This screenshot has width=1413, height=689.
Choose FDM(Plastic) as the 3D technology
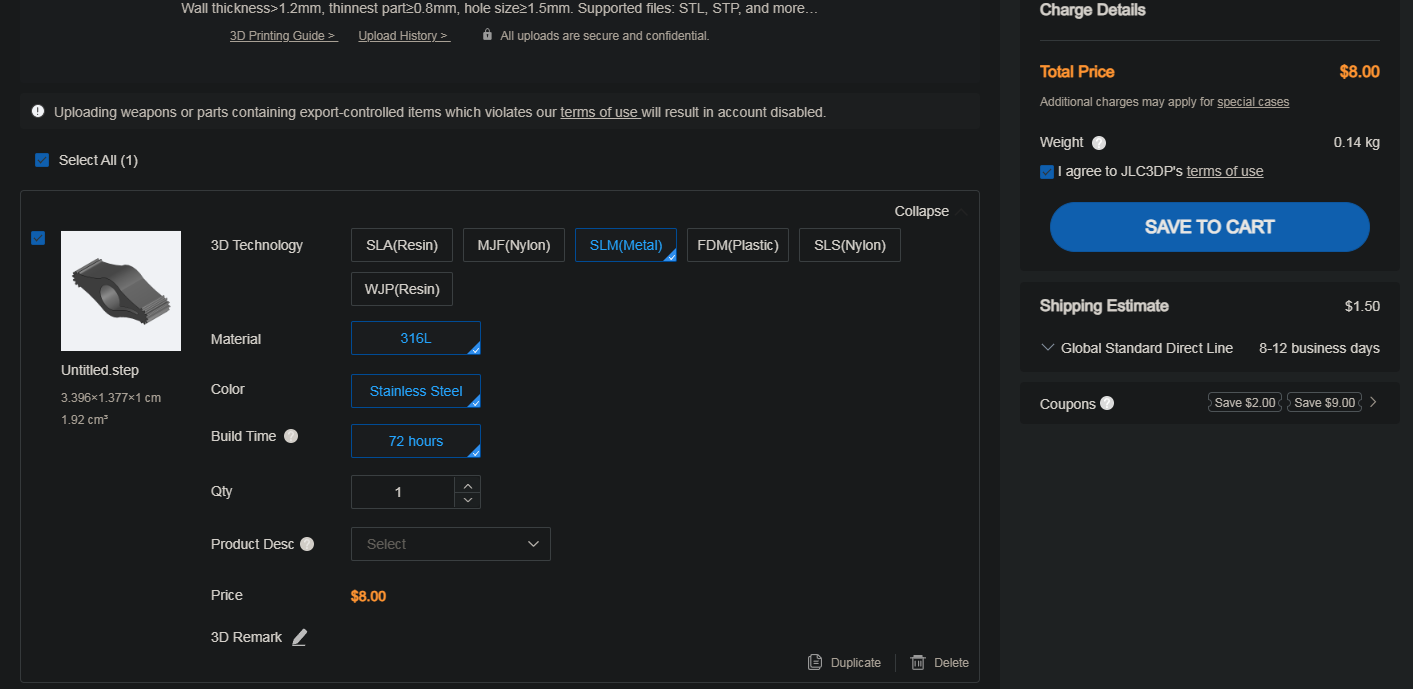coord(738,245)
